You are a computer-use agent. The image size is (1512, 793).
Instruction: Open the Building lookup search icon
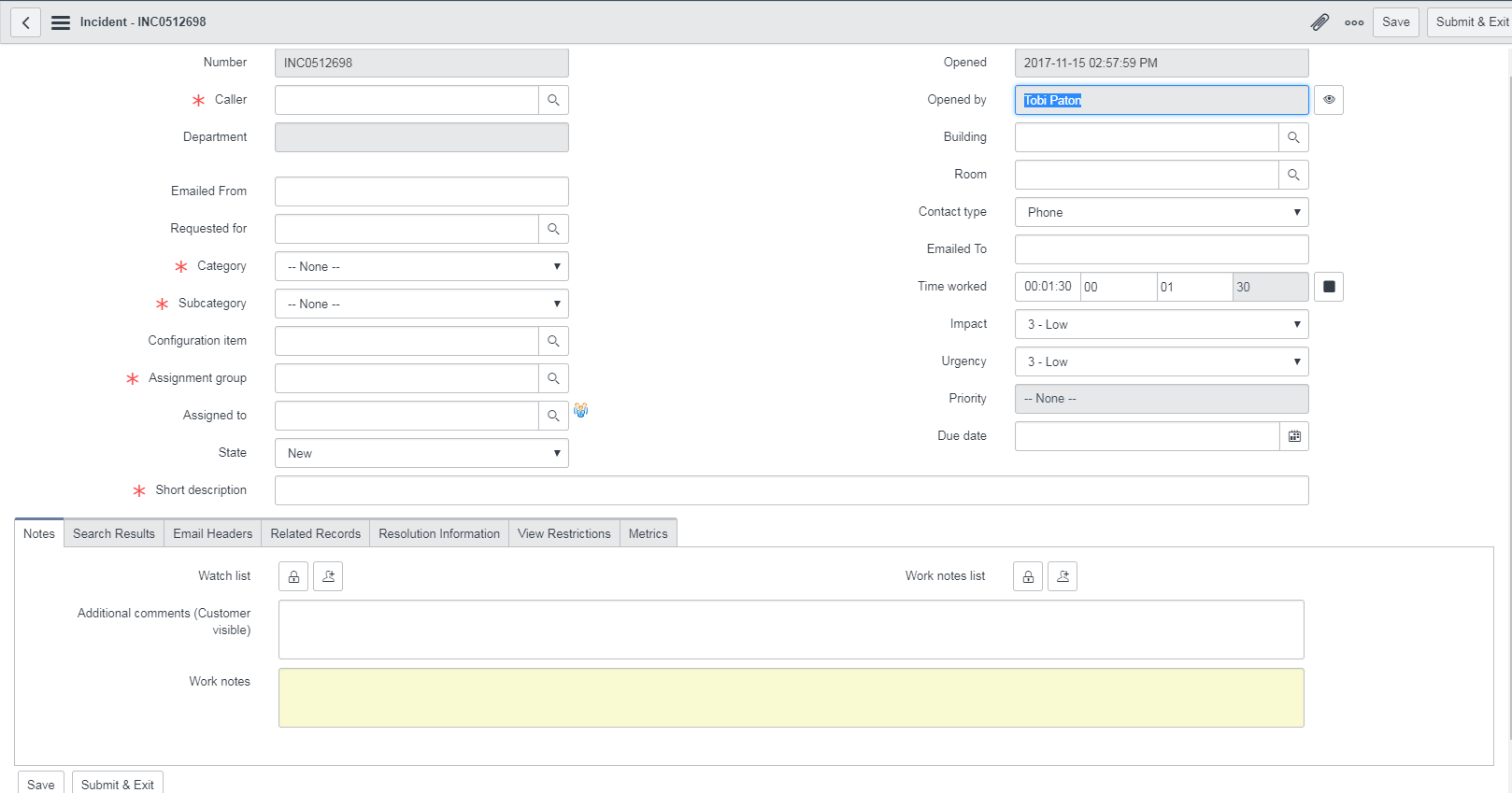point(1293,137)
